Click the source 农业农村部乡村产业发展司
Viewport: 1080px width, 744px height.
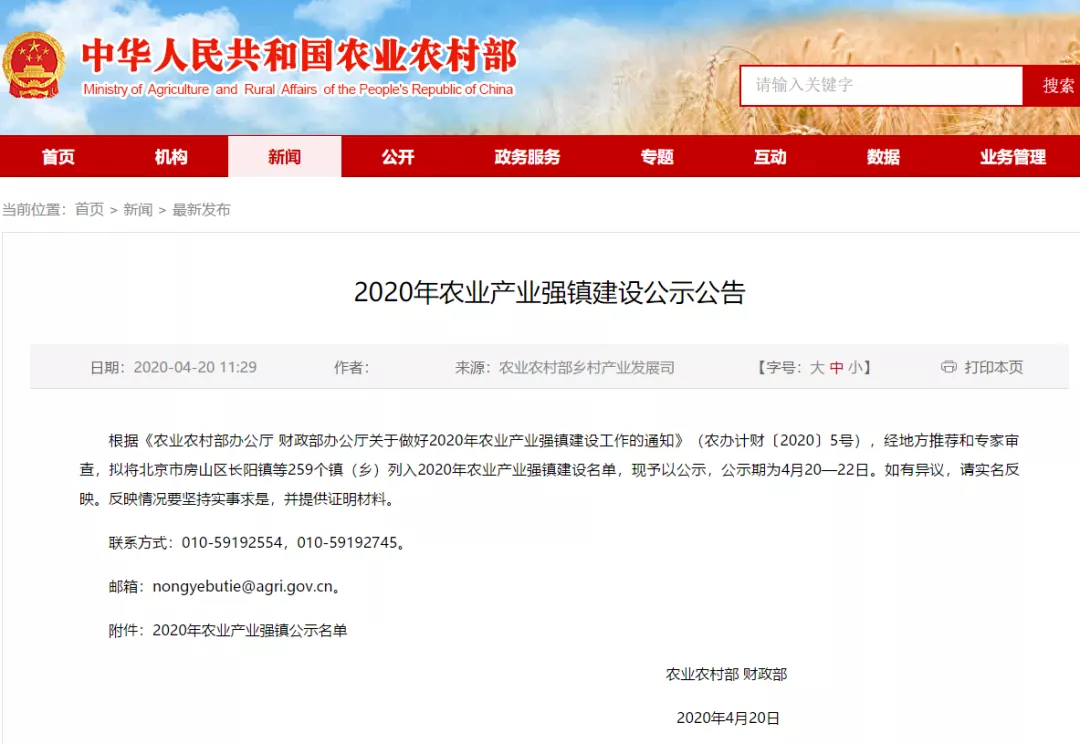click(587, 367)
